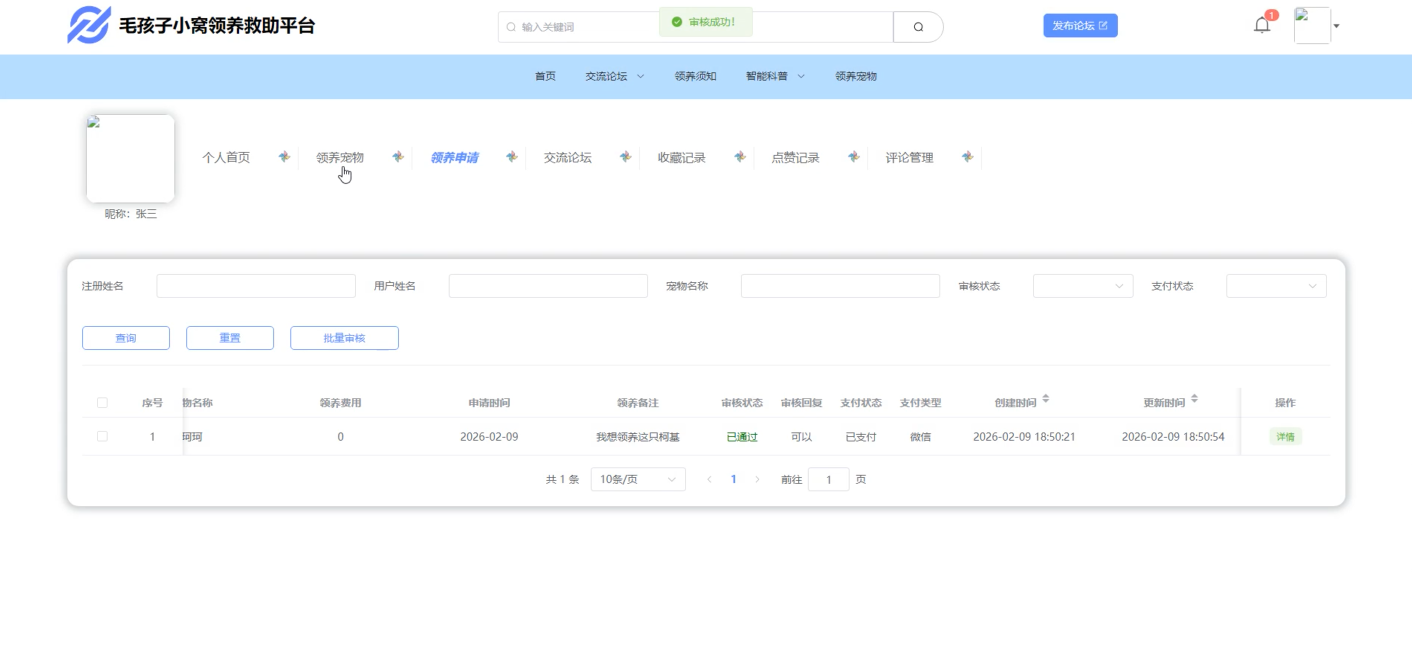Switch to 个人首页 tab

pyautogui.click(x=226, y=157)
